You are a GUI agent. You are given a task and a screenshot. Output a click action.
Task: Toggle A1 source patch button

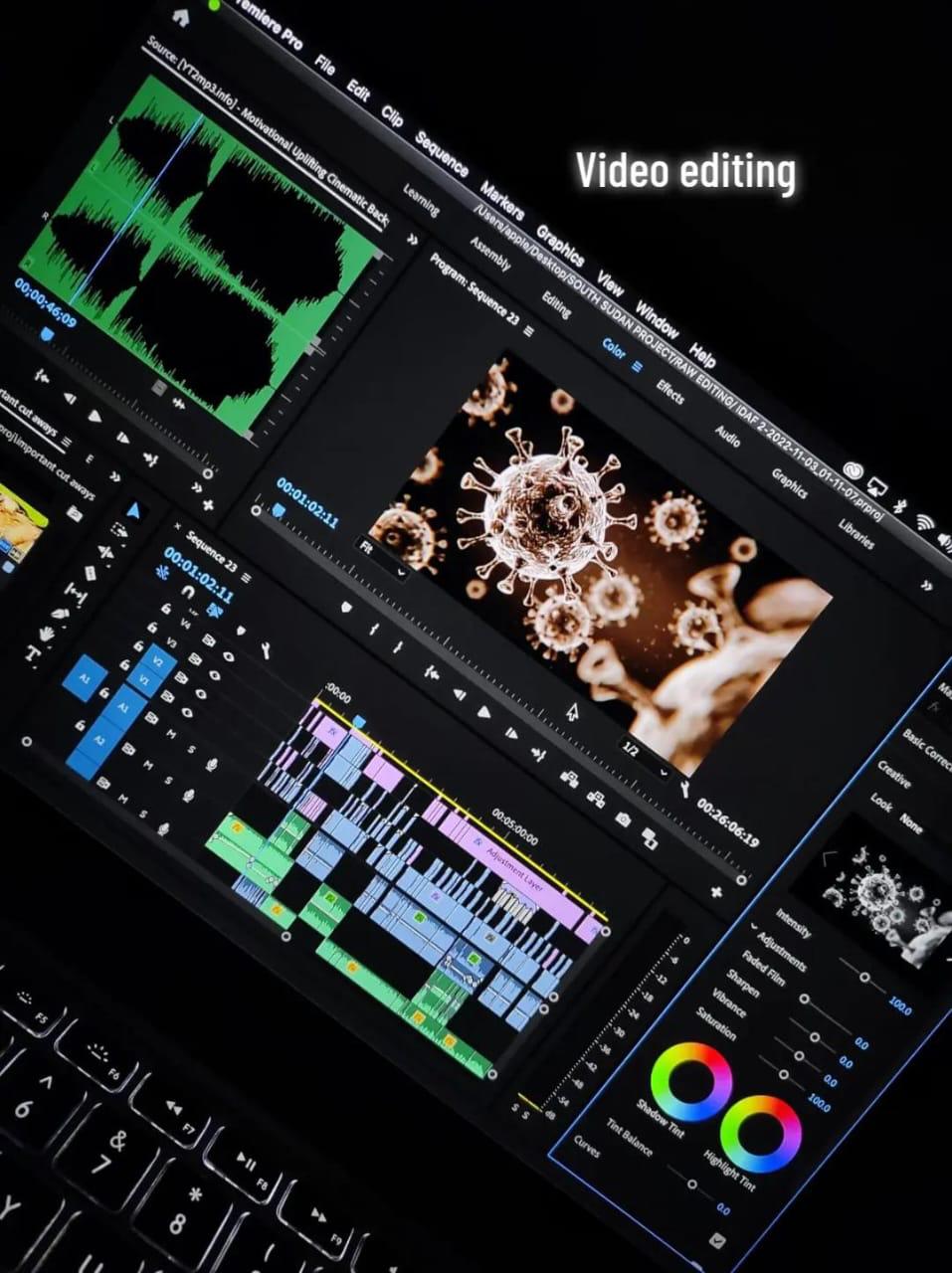point(85,679)
